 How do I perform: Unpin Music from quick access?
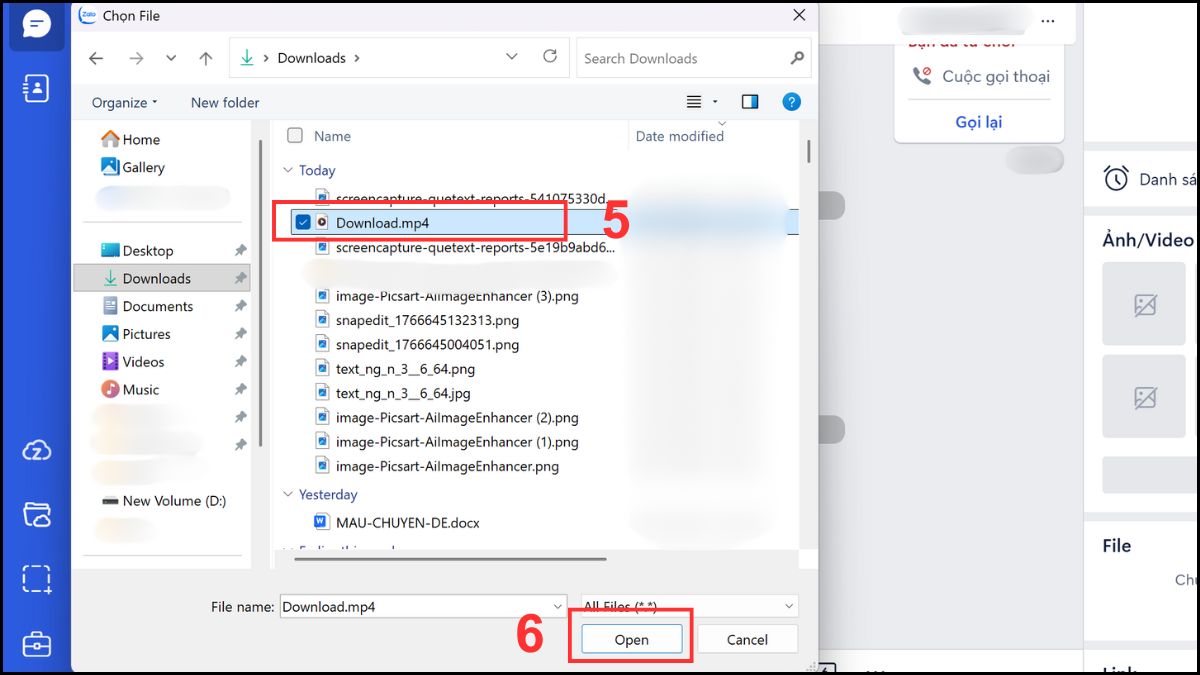tap(240, 390)
